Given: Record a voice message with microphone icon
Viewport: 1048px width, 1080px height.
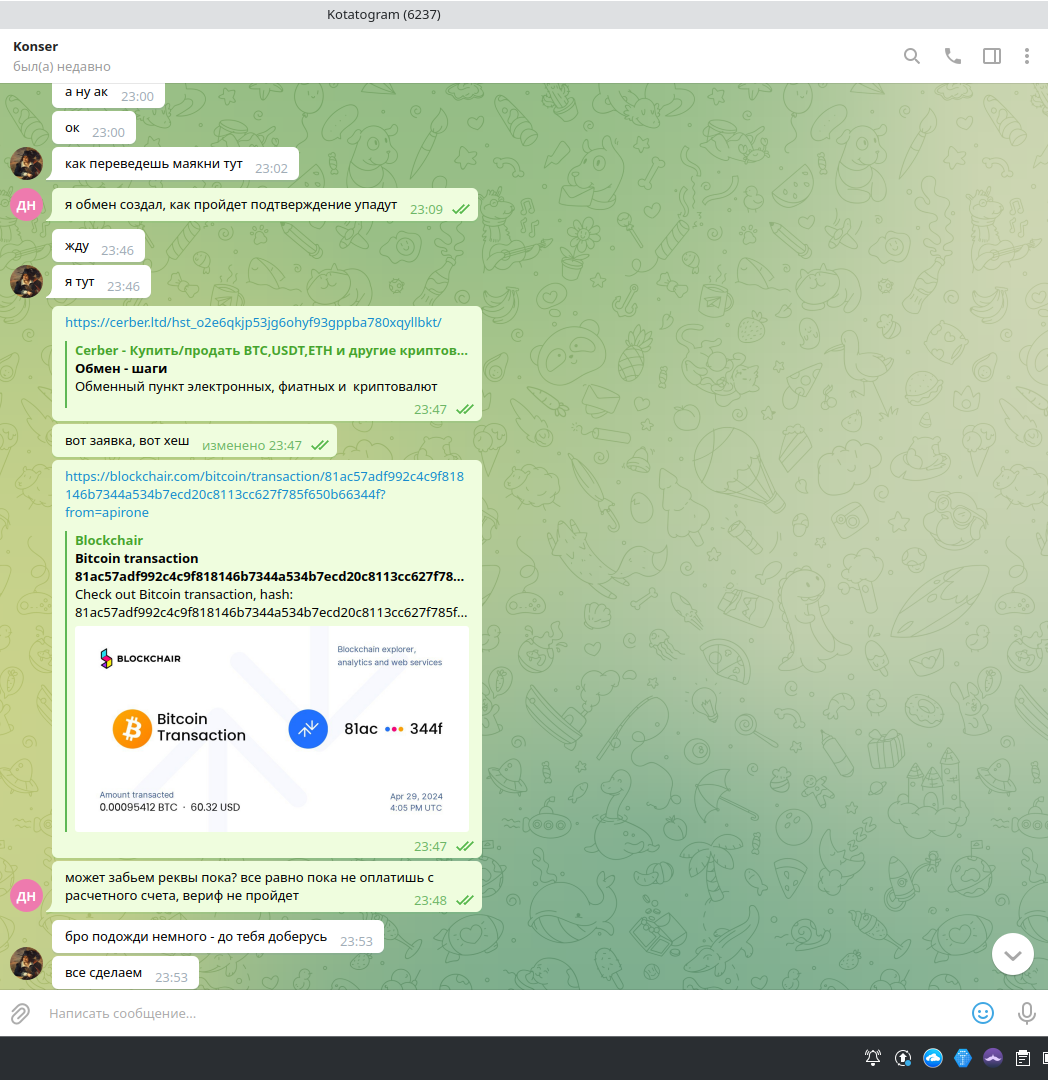Looking at the screenshot, I should (x=1027, y=1013).
